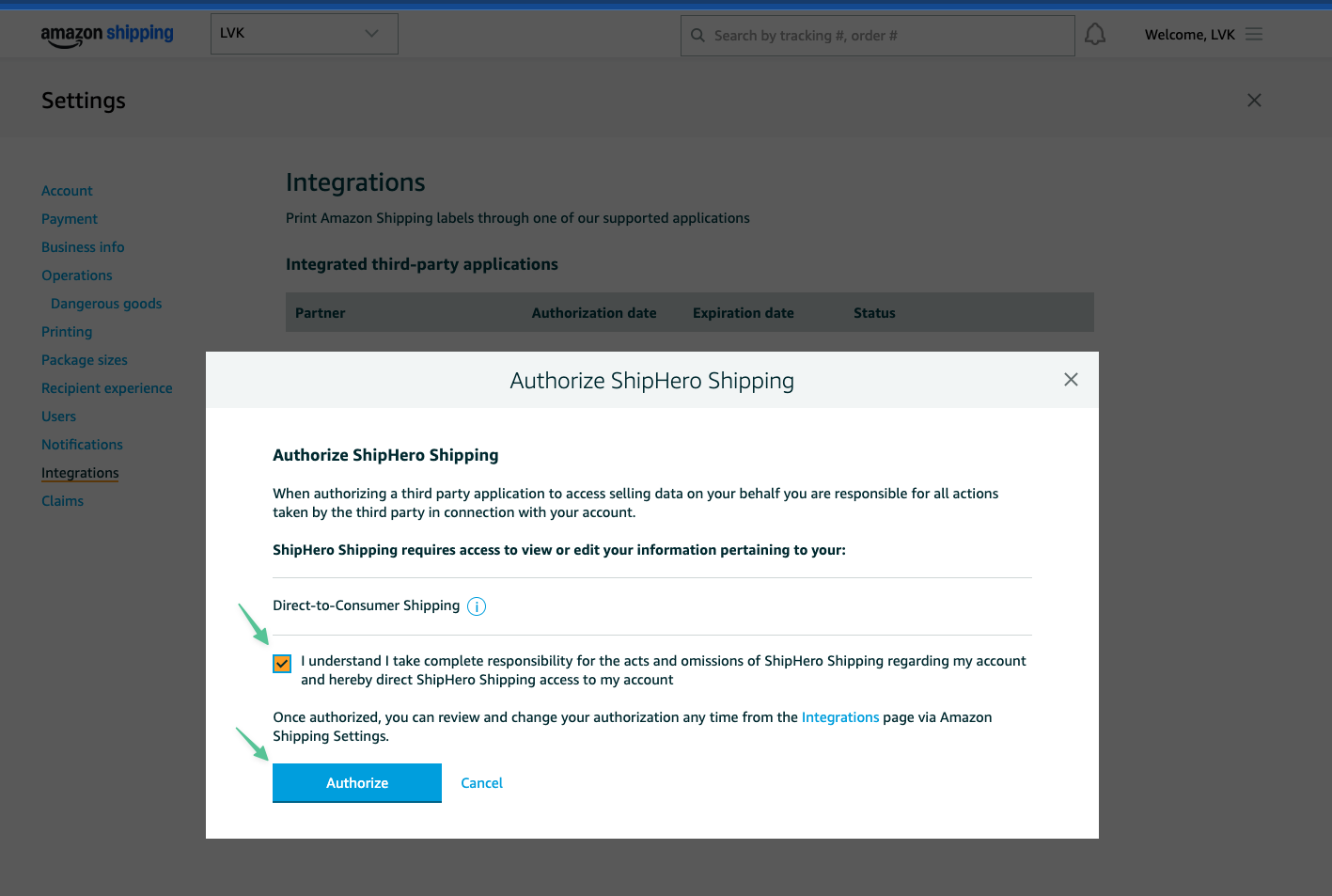Click the Authorize button
Image resolution: width=1332 pixels, height=896 pixels.
(357, 783)
